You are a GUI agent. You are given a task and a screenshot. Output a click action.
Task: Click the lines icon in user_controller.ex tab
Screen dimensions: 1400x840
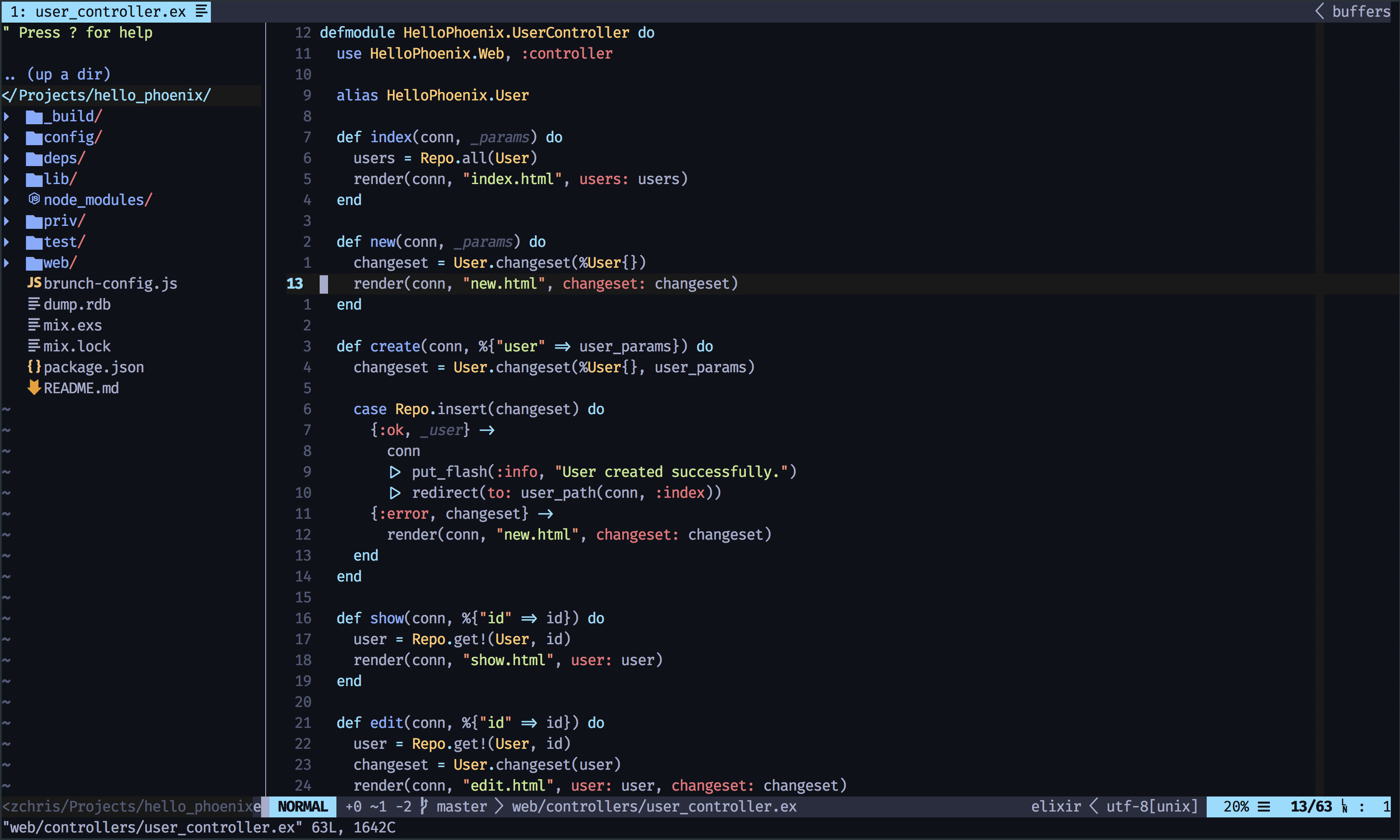(x=202, y=11)
